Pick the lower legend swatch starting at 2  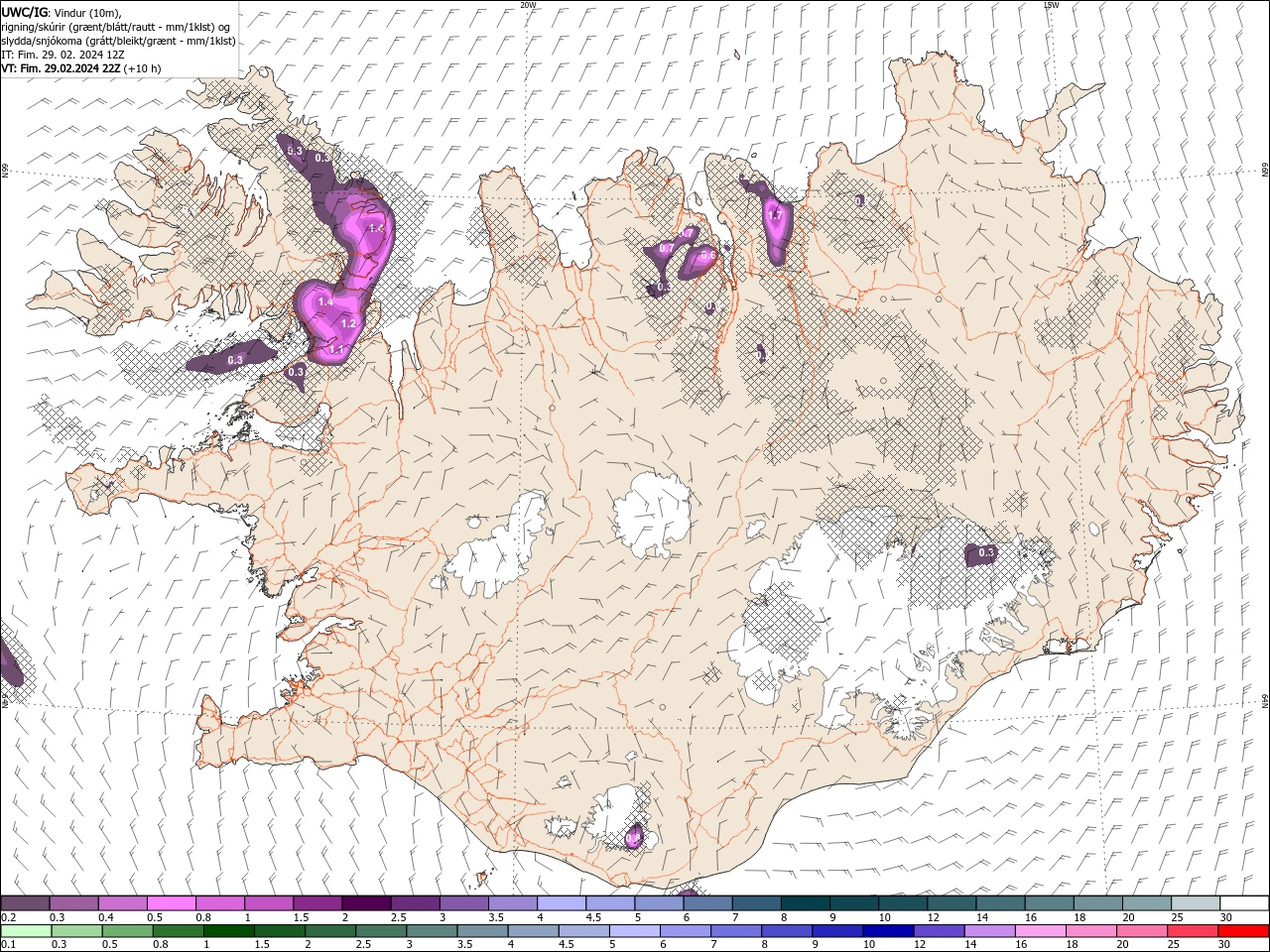[330, 931]
